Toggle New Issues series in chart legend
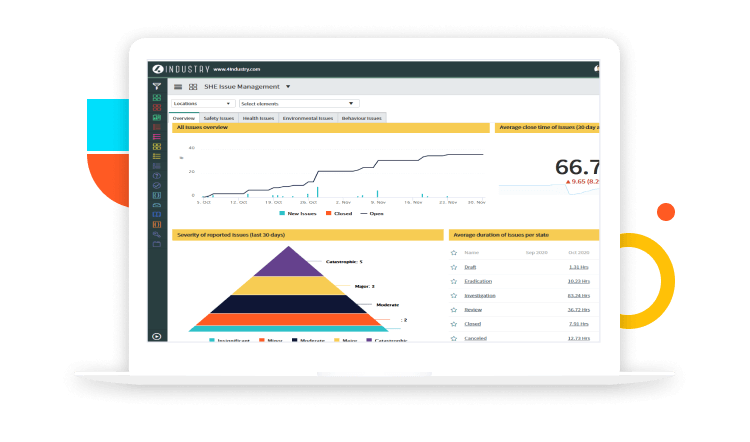 click(298, 213)
